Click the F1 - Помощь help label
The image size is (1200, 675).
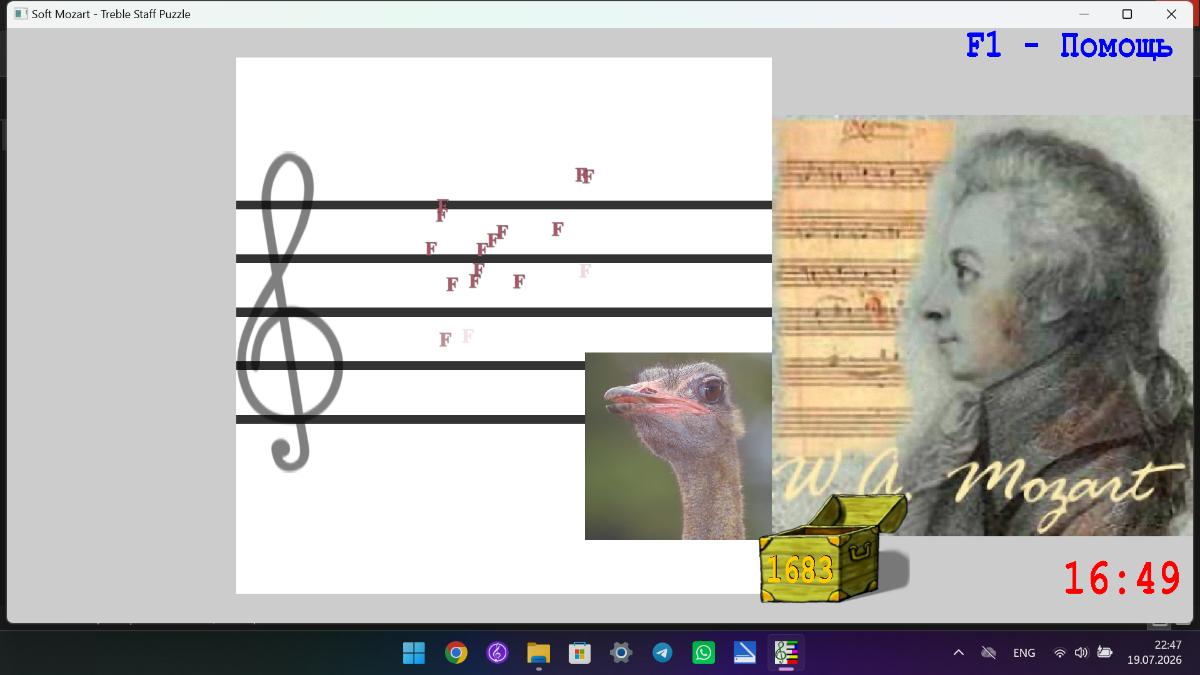(1069, 46)
